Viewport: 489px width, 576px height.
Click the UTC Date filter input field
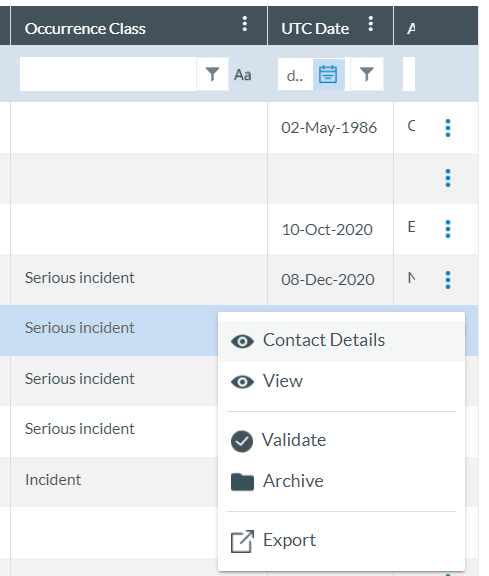(295, 75)
